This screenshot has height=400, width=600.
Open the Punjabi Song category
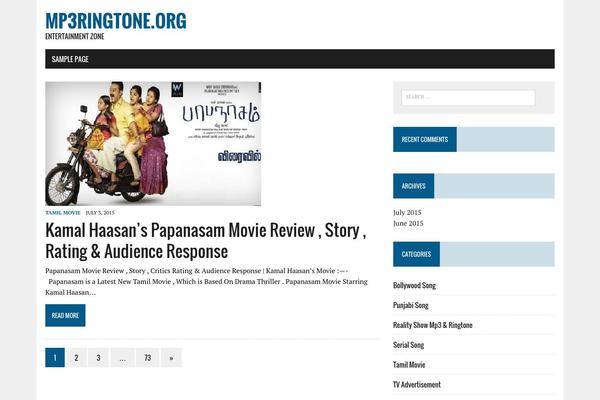pos(411,305)
